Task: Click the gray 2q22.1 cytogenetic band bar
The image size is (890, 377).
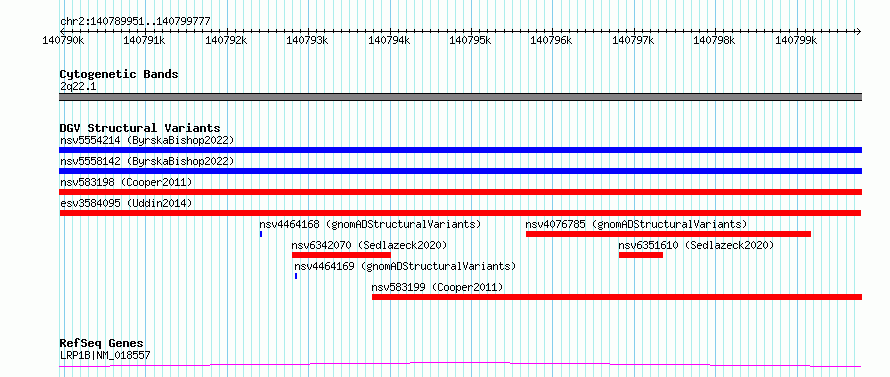Action: point(460,97)
